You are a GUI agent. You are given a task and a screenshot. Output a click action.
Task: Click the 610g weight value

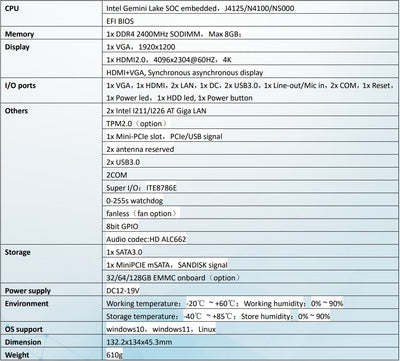pyautogui.click(x=114, y=355)
